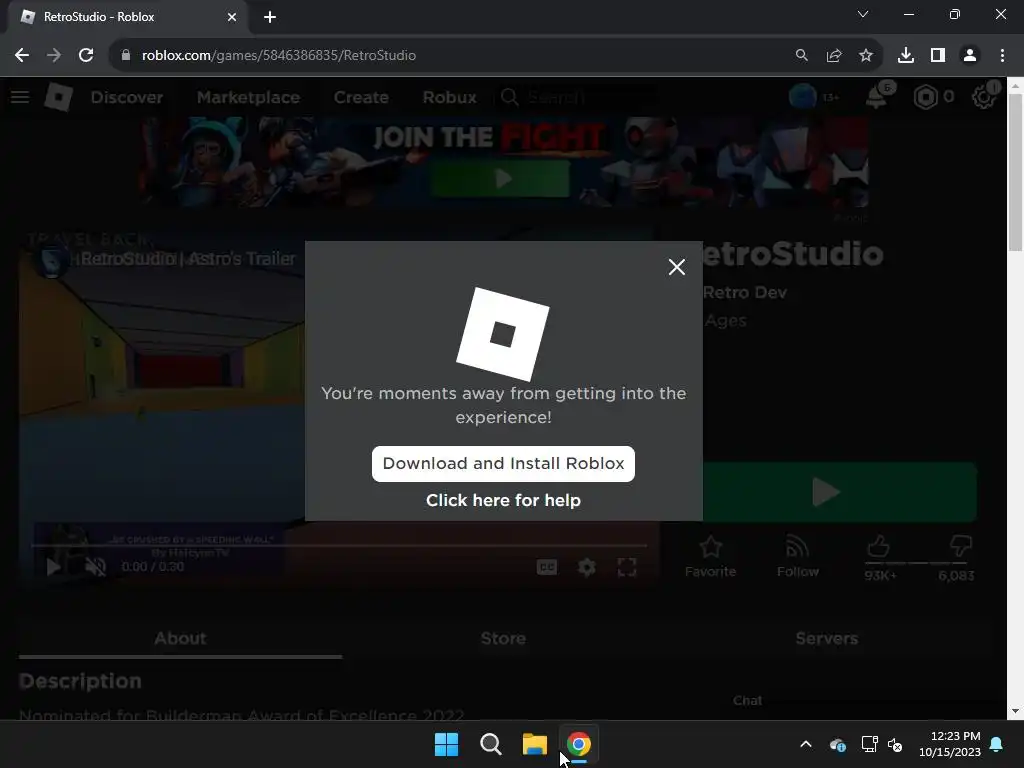Like the experience with thumbs up
Image resolution: width=1024 pixels, height=768 pixels.
point(879,547)
